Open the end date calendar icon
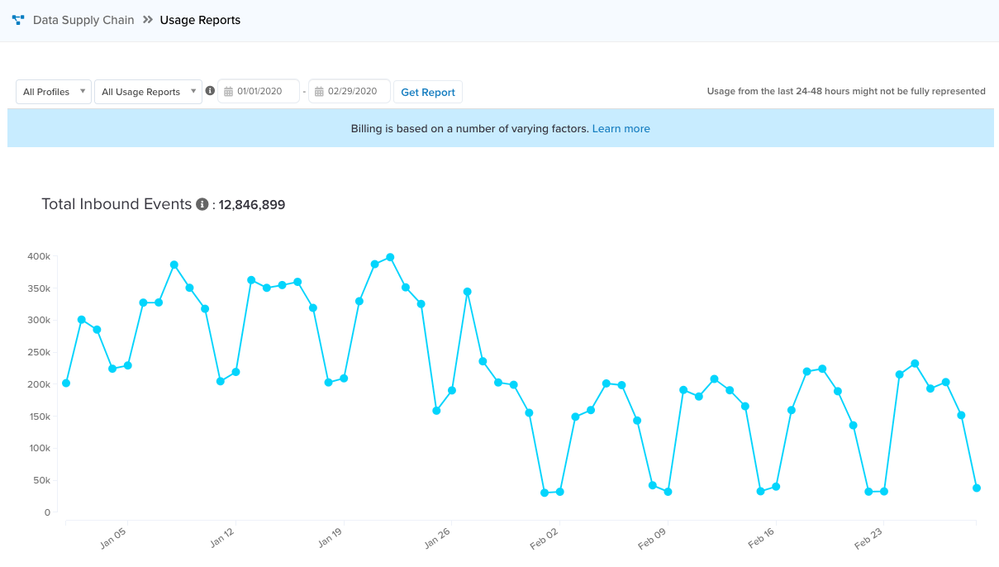 tap(319, 92)
